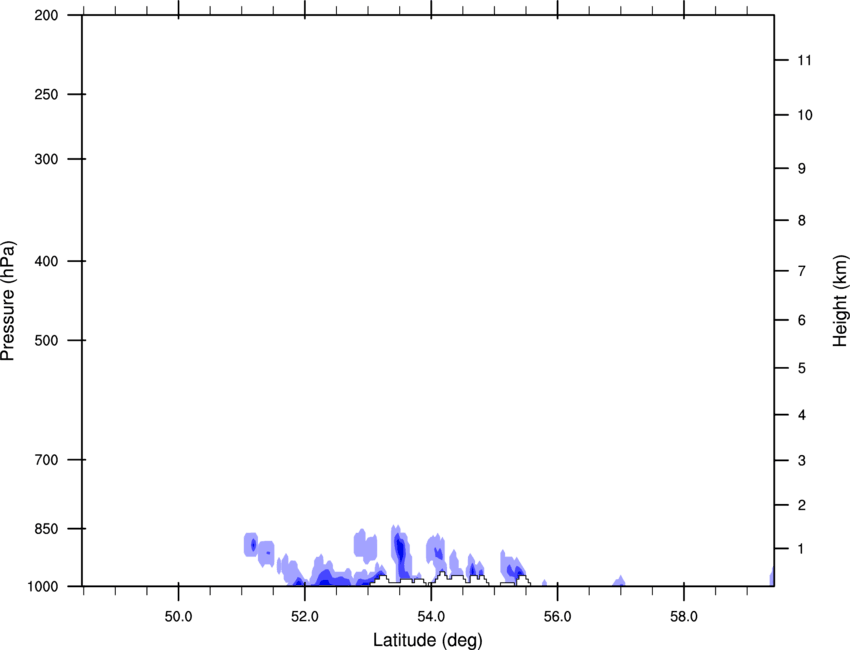This screenshot has height=650, width=850.
Task: Click the 8 km height label
Action: tap(802, 221)
